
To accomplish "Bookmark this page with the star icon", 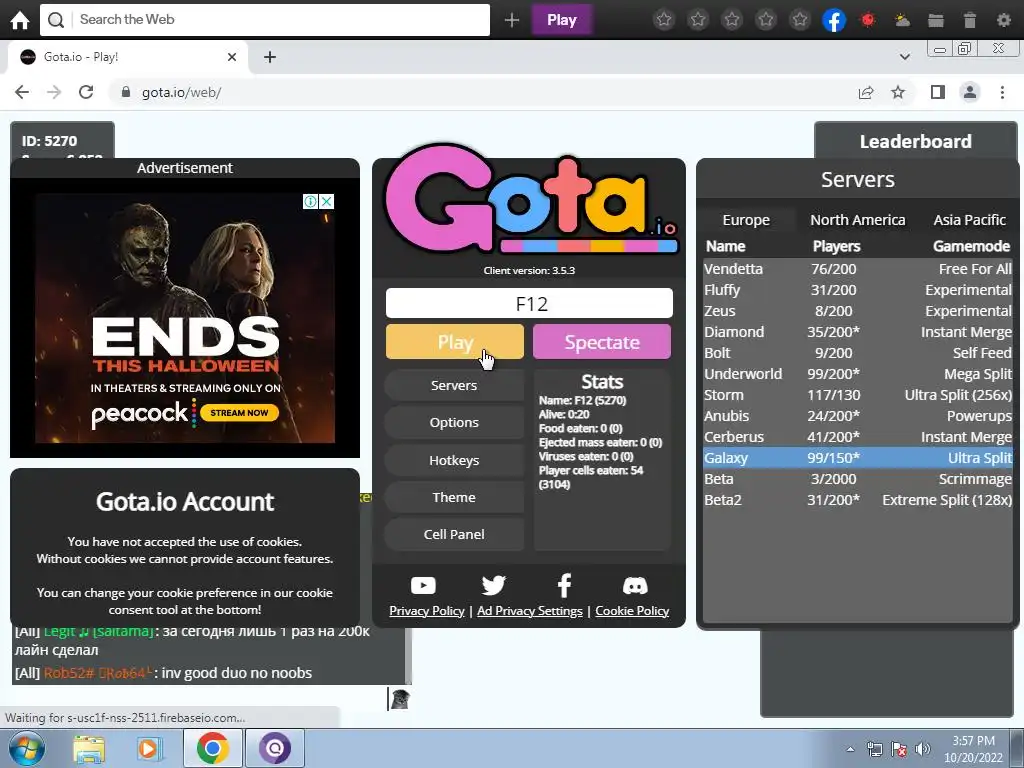I will tap(898, 92).
